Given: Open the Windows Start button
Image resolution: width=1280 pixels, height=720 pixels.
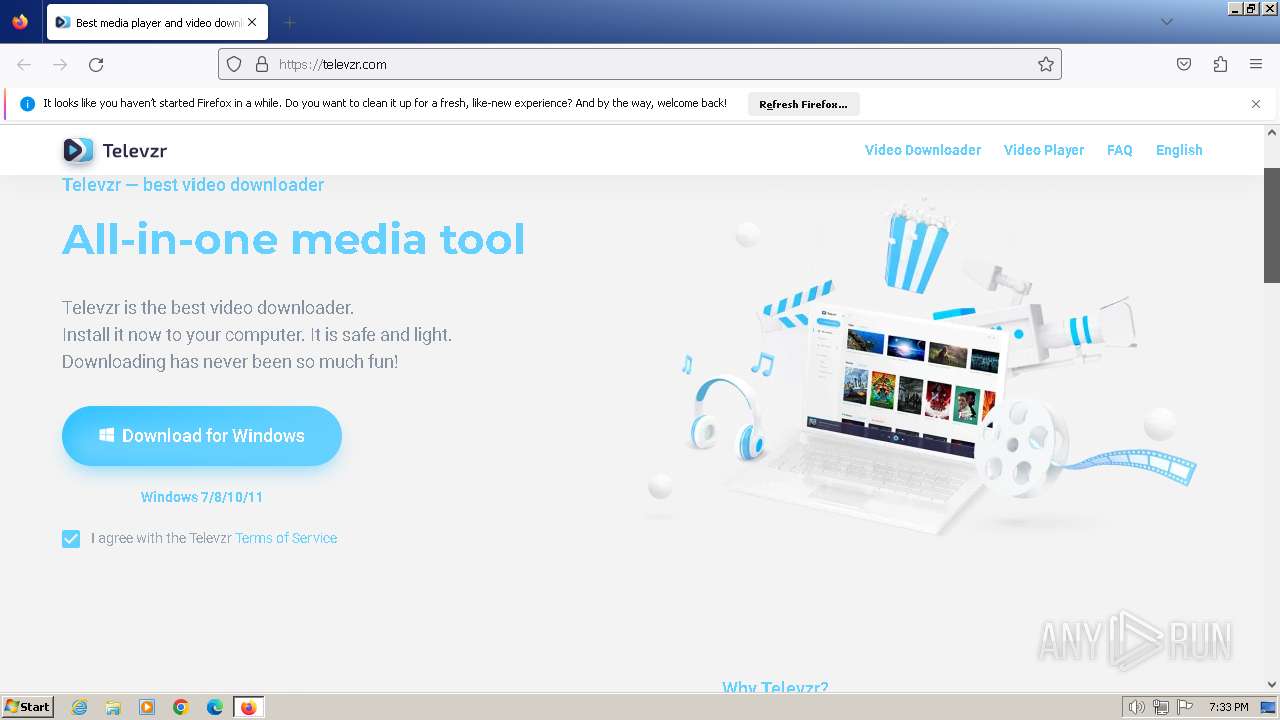Looking at the screenshot, I should [27, 706].
